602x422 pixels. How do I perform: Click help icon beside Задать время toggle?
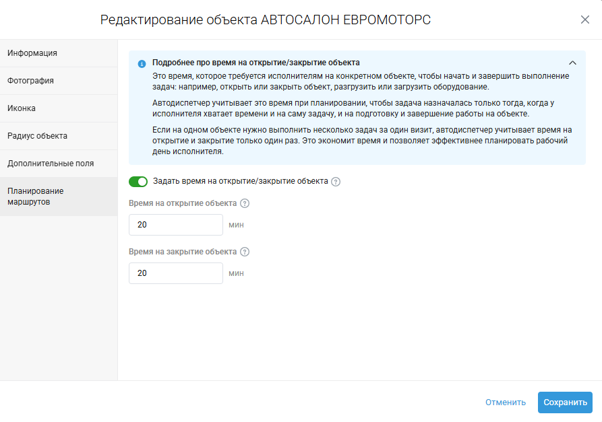pyautogui.click(x=336, y=182)
